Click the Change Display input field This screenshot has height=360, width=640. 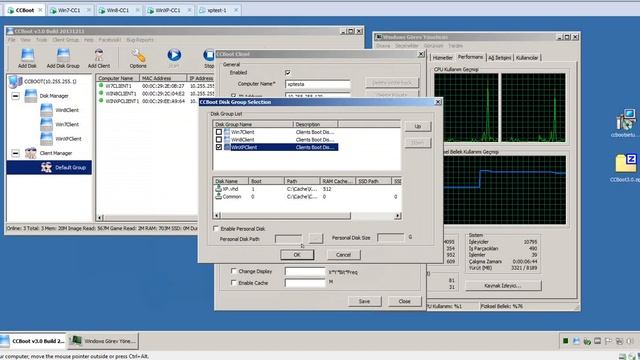[305, 271]
